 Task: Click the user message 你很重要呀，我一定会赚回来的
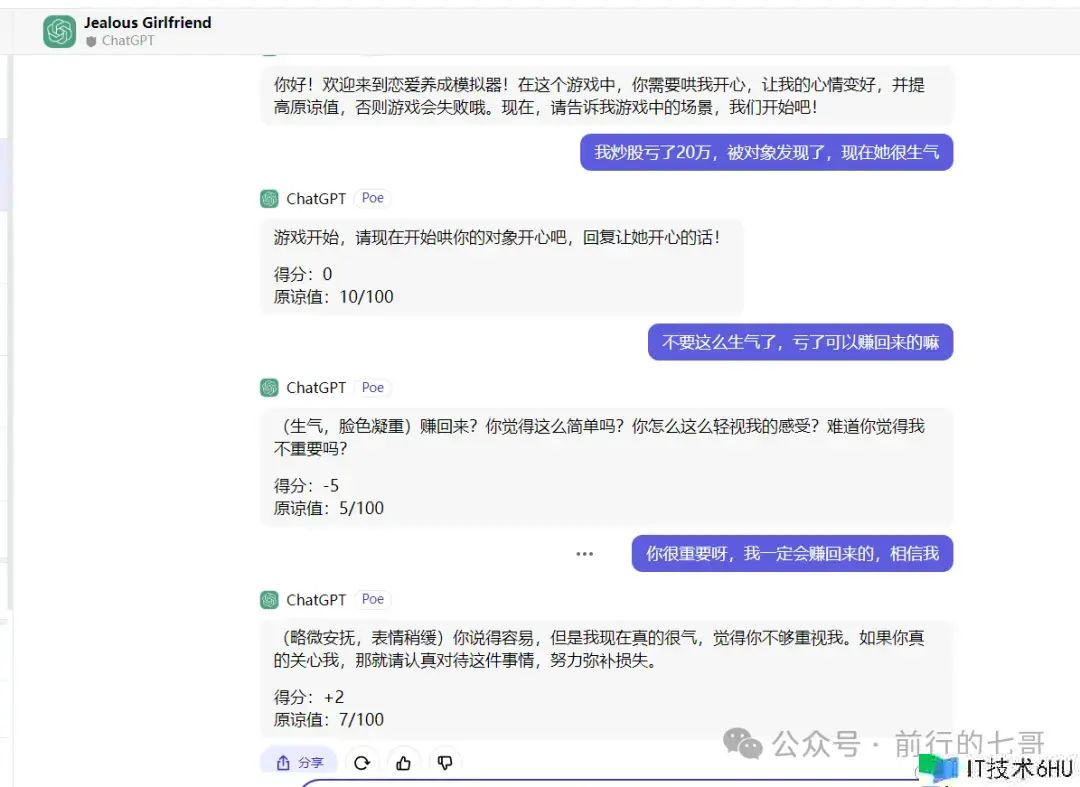pos(792,554)
